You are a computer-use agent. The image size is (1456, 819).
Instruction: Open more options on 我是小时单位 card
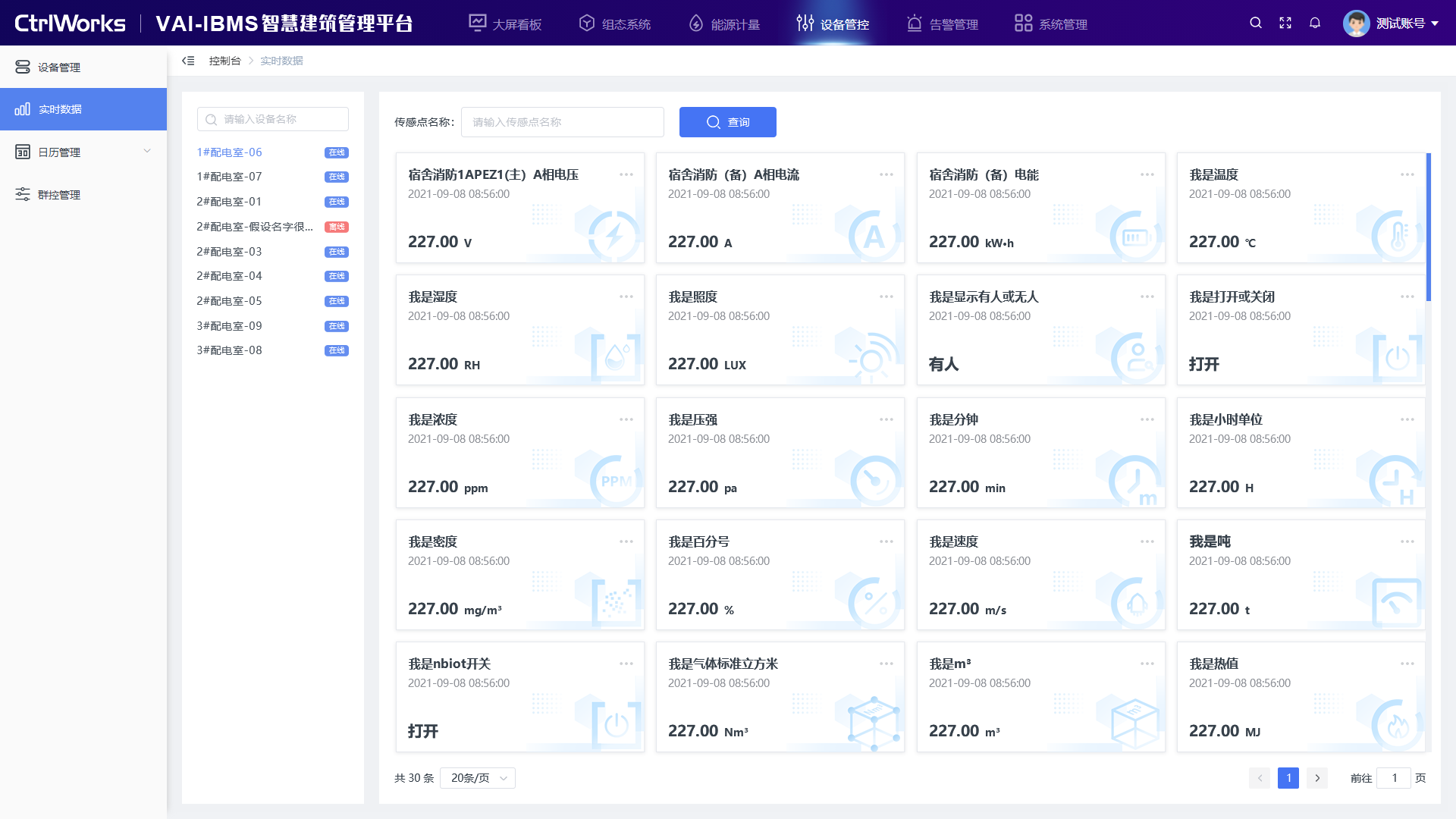point(1407,419)
